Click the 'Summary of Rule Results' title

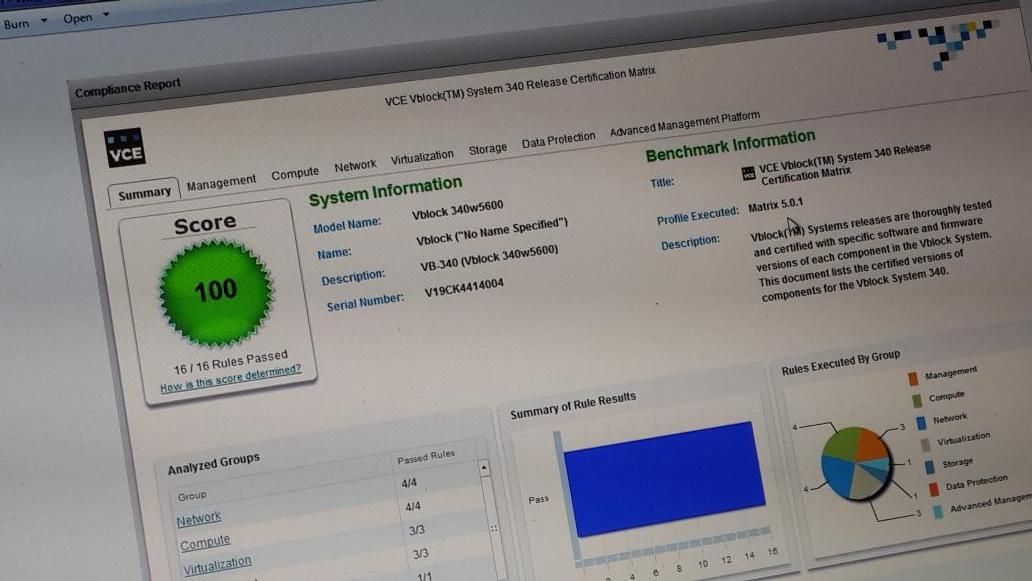(x=573, y=405)
